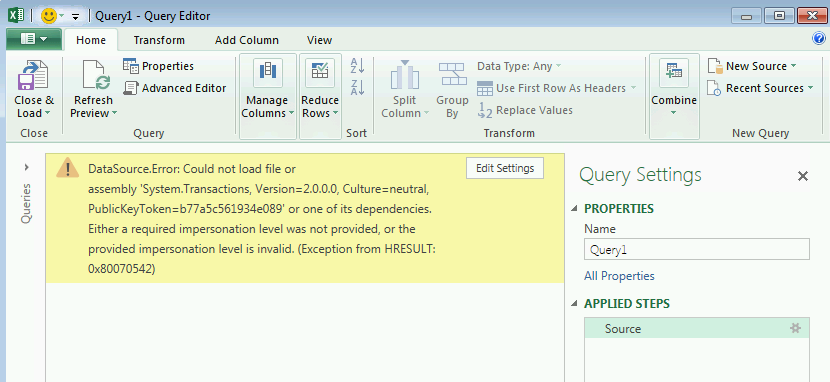830x382 pixels.
Task: Open the New Source dropdown arrow
Action: click(793, 66)
